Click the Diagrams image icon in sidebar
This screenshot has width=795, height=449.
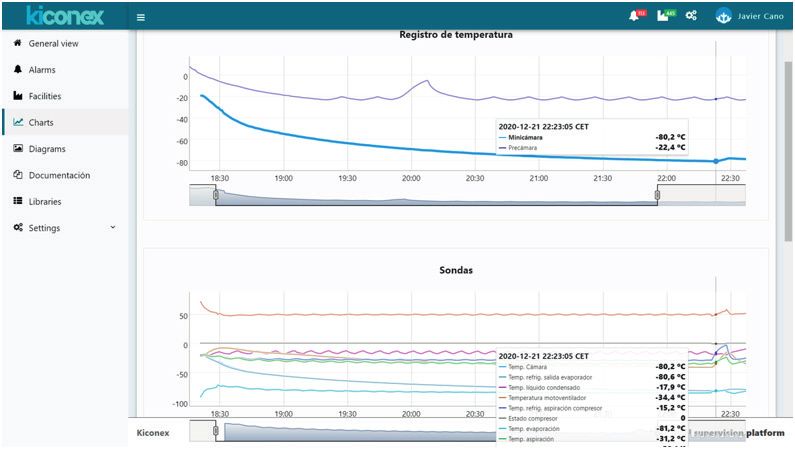point(18,149)
